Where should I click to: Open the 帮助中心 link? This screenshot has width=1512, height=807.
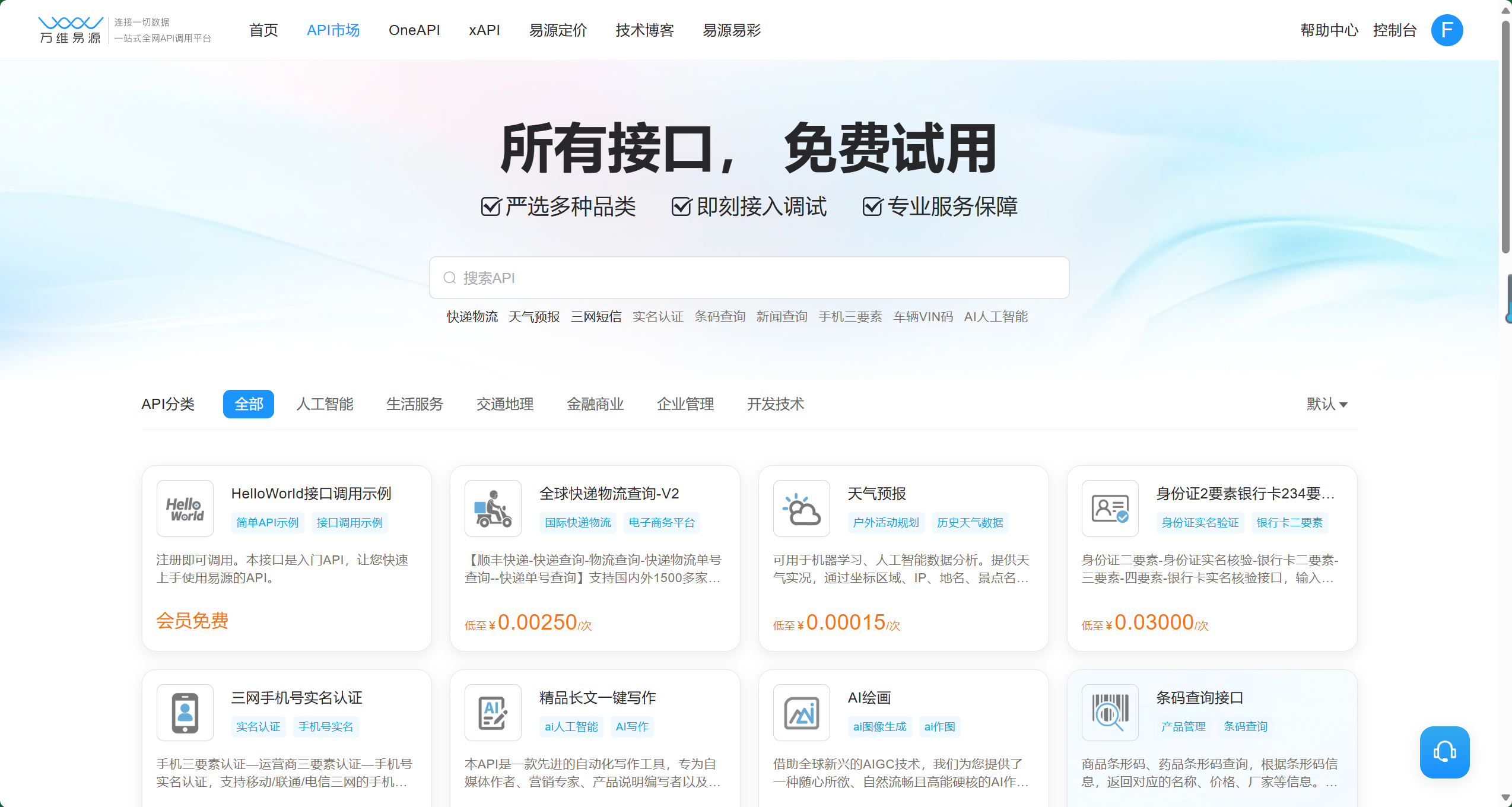pos(1329,30)
